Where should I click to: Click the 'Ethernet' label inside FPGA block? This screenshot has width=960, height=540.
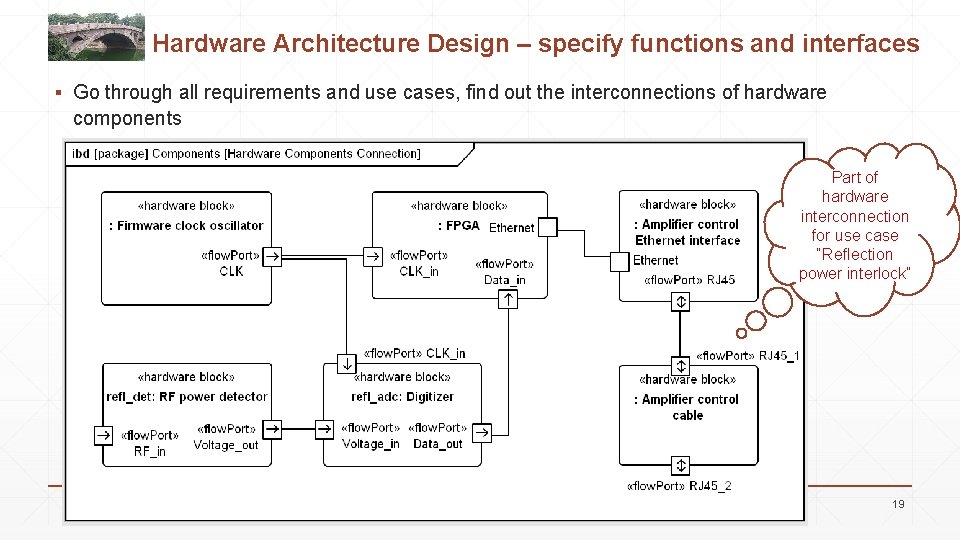[512, 228]
